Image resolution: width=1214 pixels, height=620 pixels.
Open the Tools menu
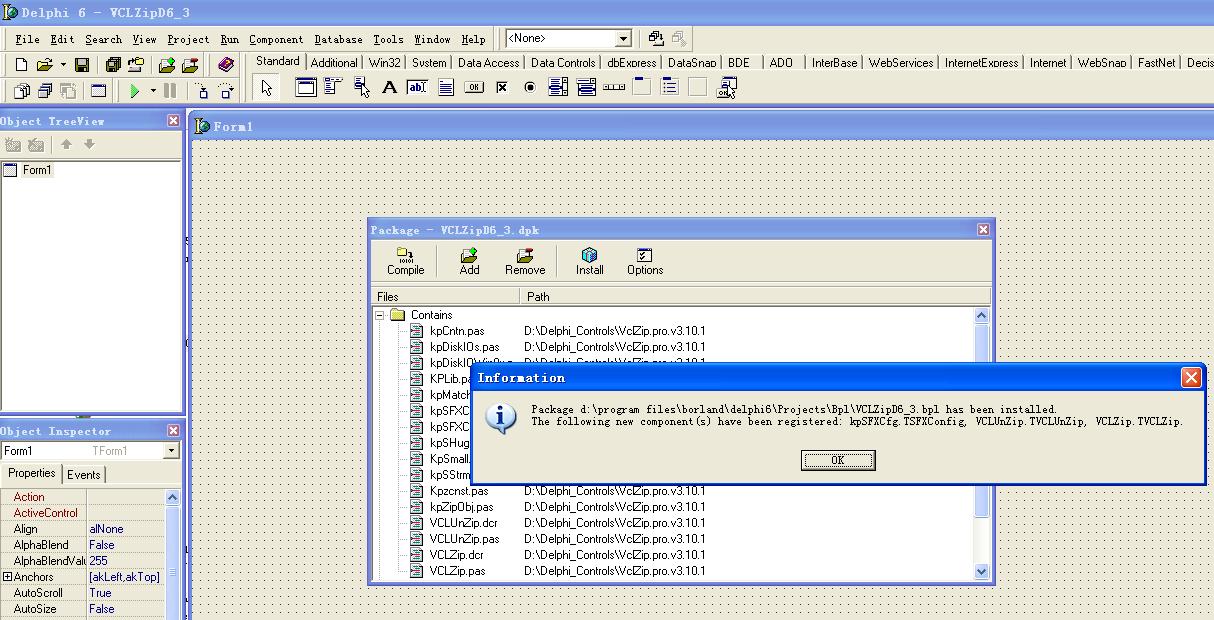coord(388,40)
